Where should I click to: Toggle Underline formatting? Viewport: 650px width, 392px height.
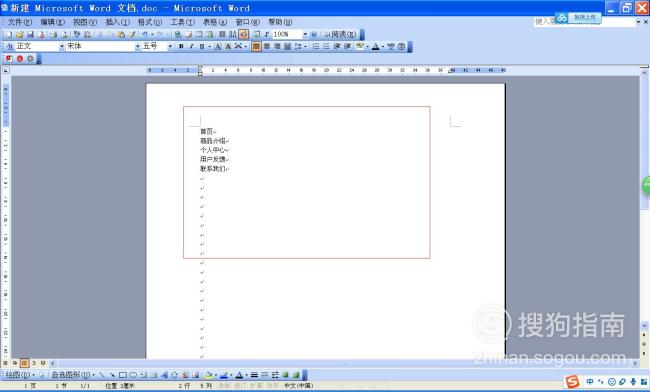pyautogui.click(x=202, y=46)
